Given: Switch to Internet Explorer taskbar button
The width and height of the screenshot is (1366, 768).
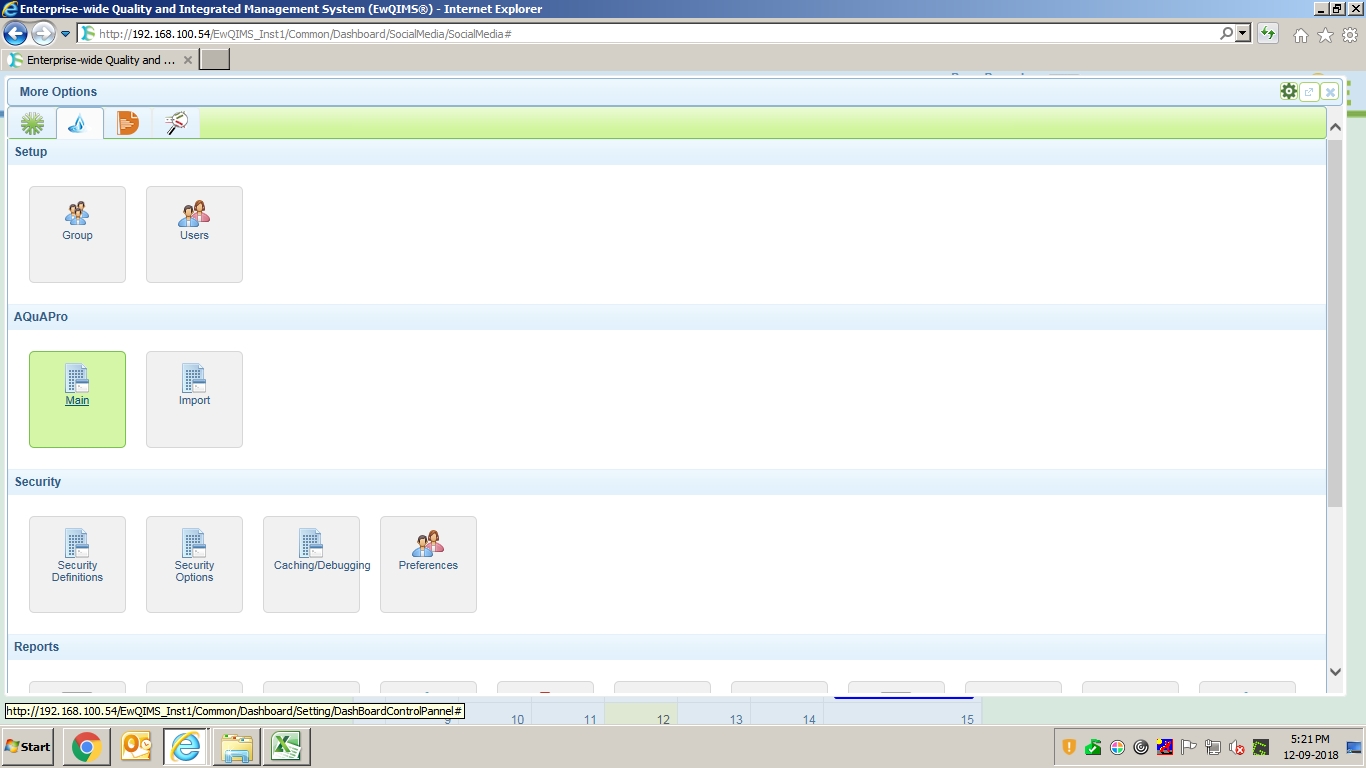Looking at the screenshot, I should pyautogui.click(x=186, y=747).
